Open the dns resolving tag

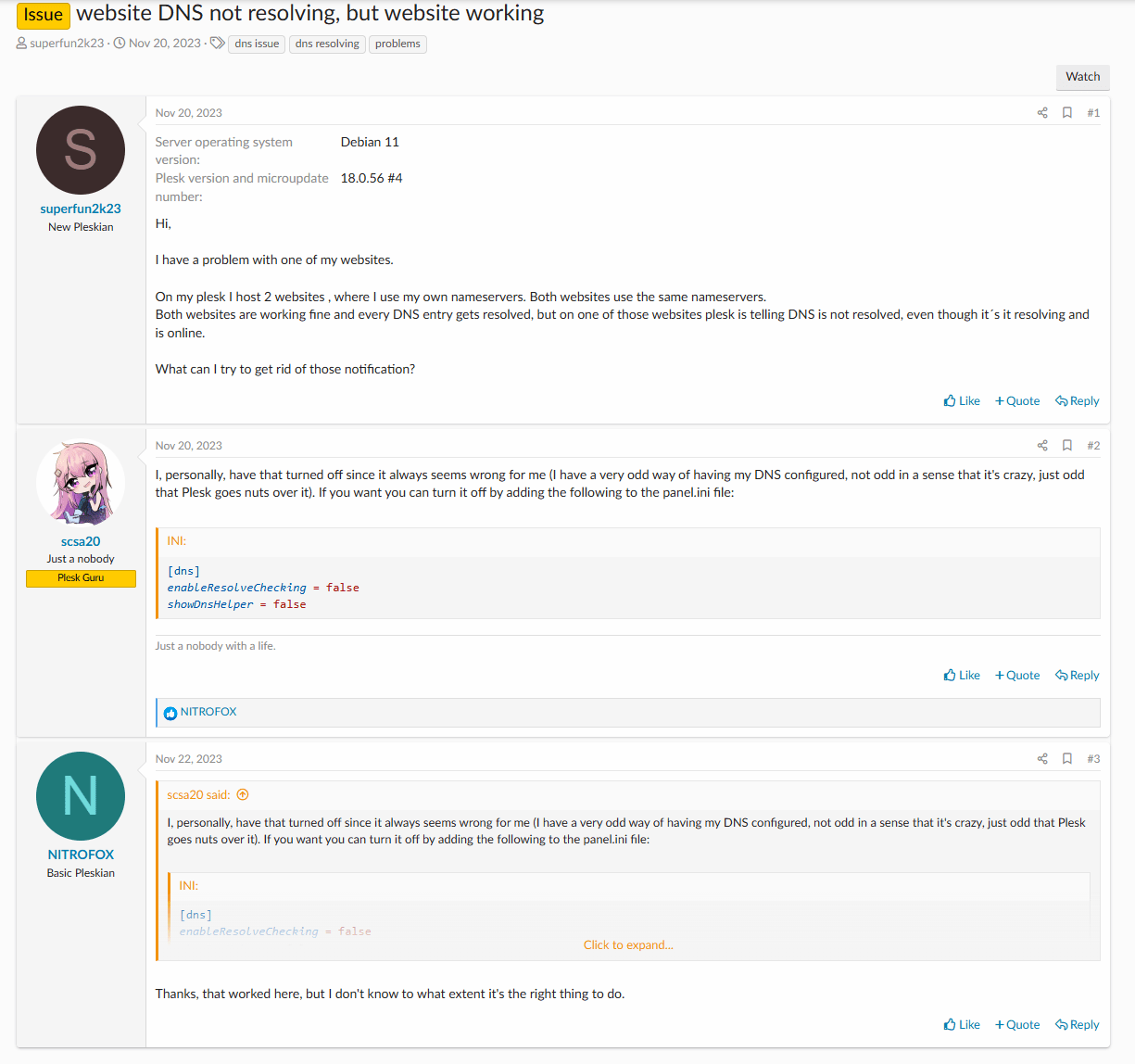327,44
